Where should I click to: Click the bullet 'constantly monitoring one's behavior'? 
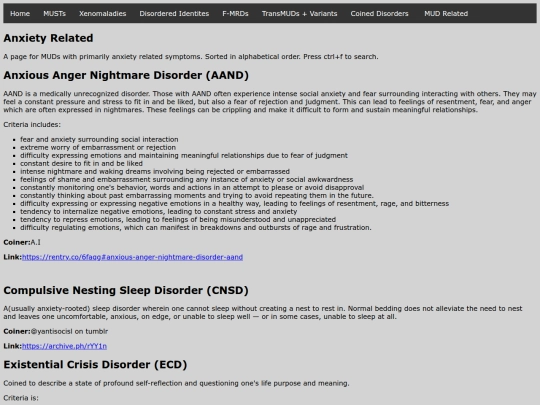[x=192, y=188]
